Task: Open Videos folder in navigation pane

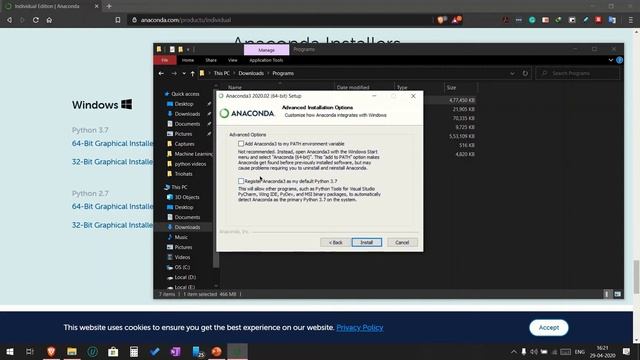Action: pos(182,257)
